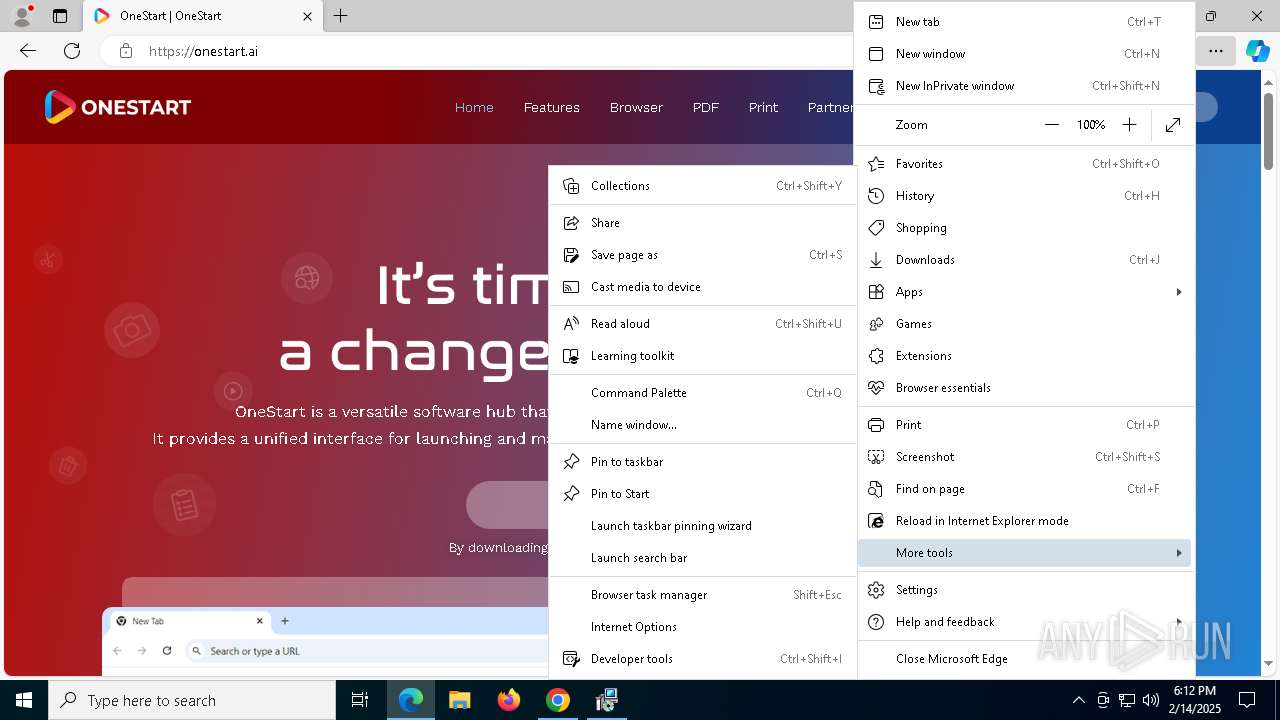Screen dimensions: 1280x720
Task: Click the Share icon in submenu
Action: click(571, 223)
